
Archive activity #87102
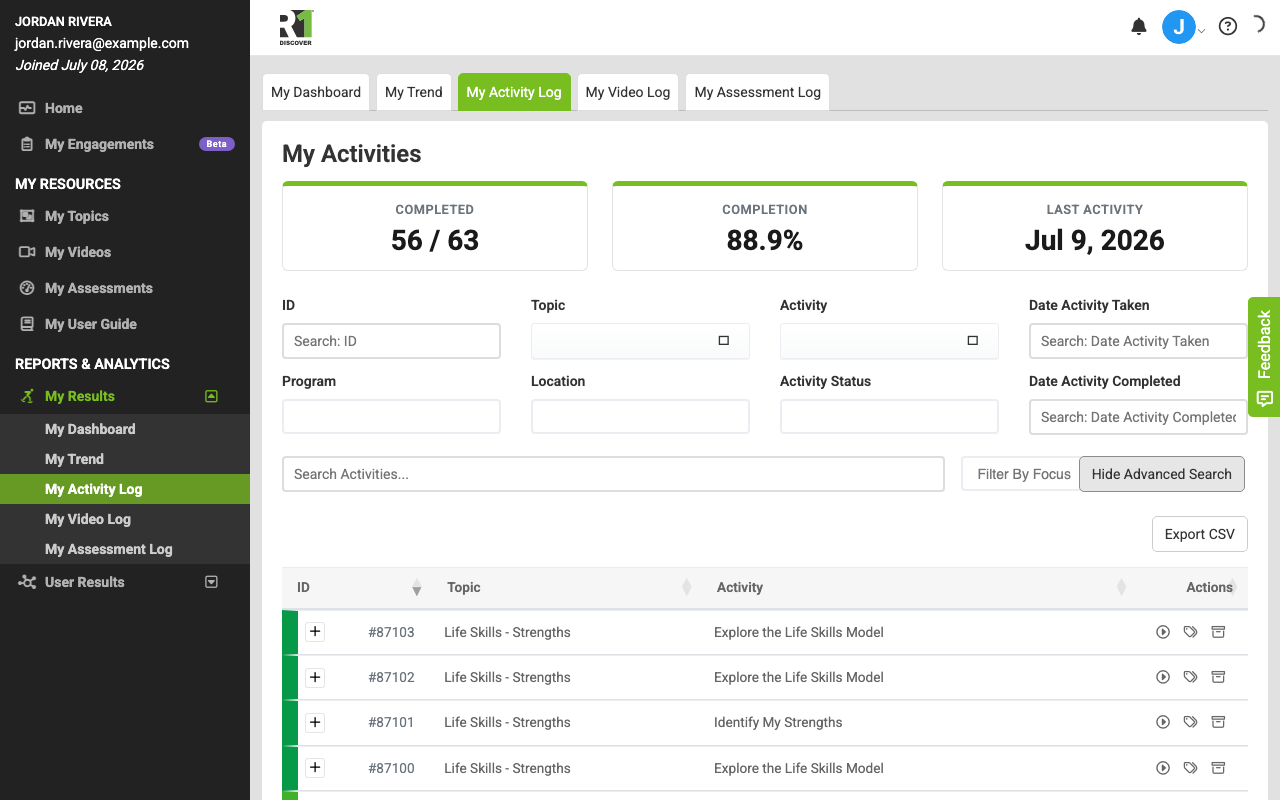[x=1218, y=677]
